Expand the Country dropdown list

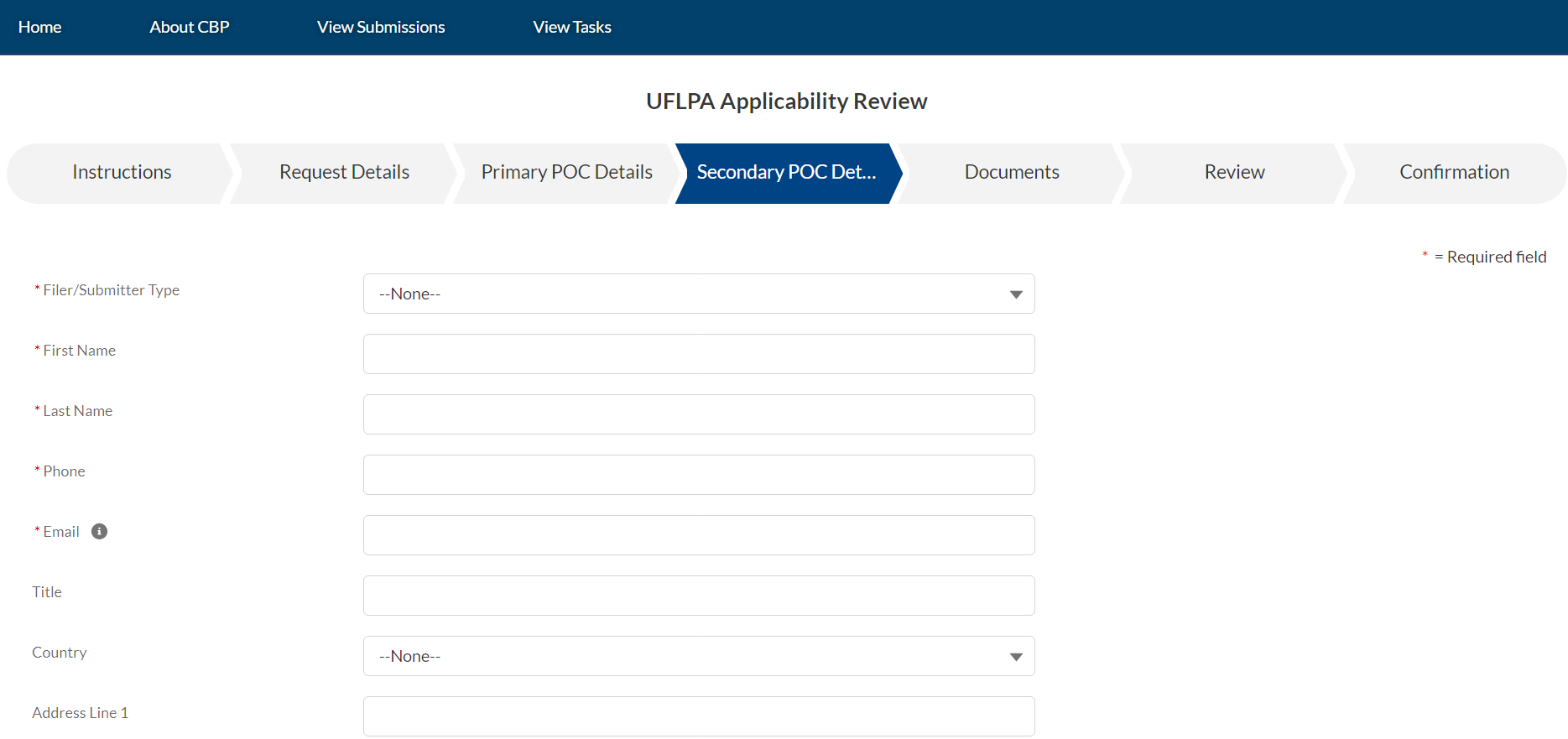pos(698,656)
